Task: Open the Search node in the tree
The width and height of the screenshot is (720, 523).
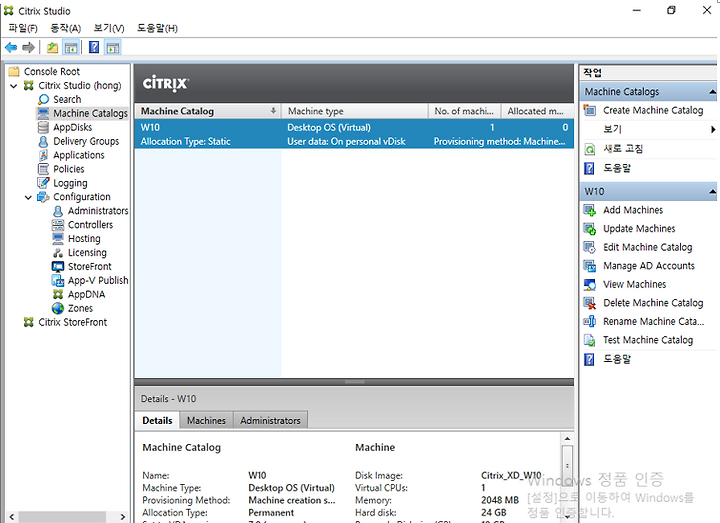Action: pos(67,99)
